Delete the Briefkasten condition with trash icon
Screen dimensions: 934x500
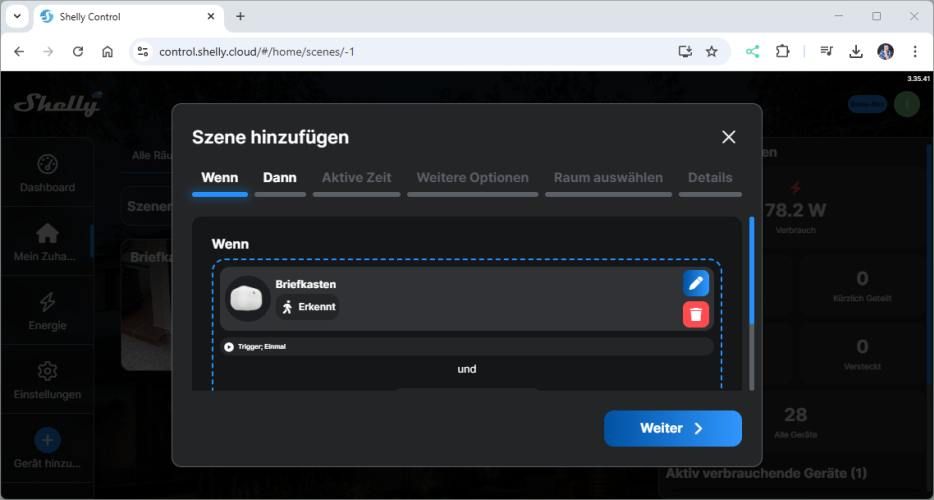click(696, 314)
